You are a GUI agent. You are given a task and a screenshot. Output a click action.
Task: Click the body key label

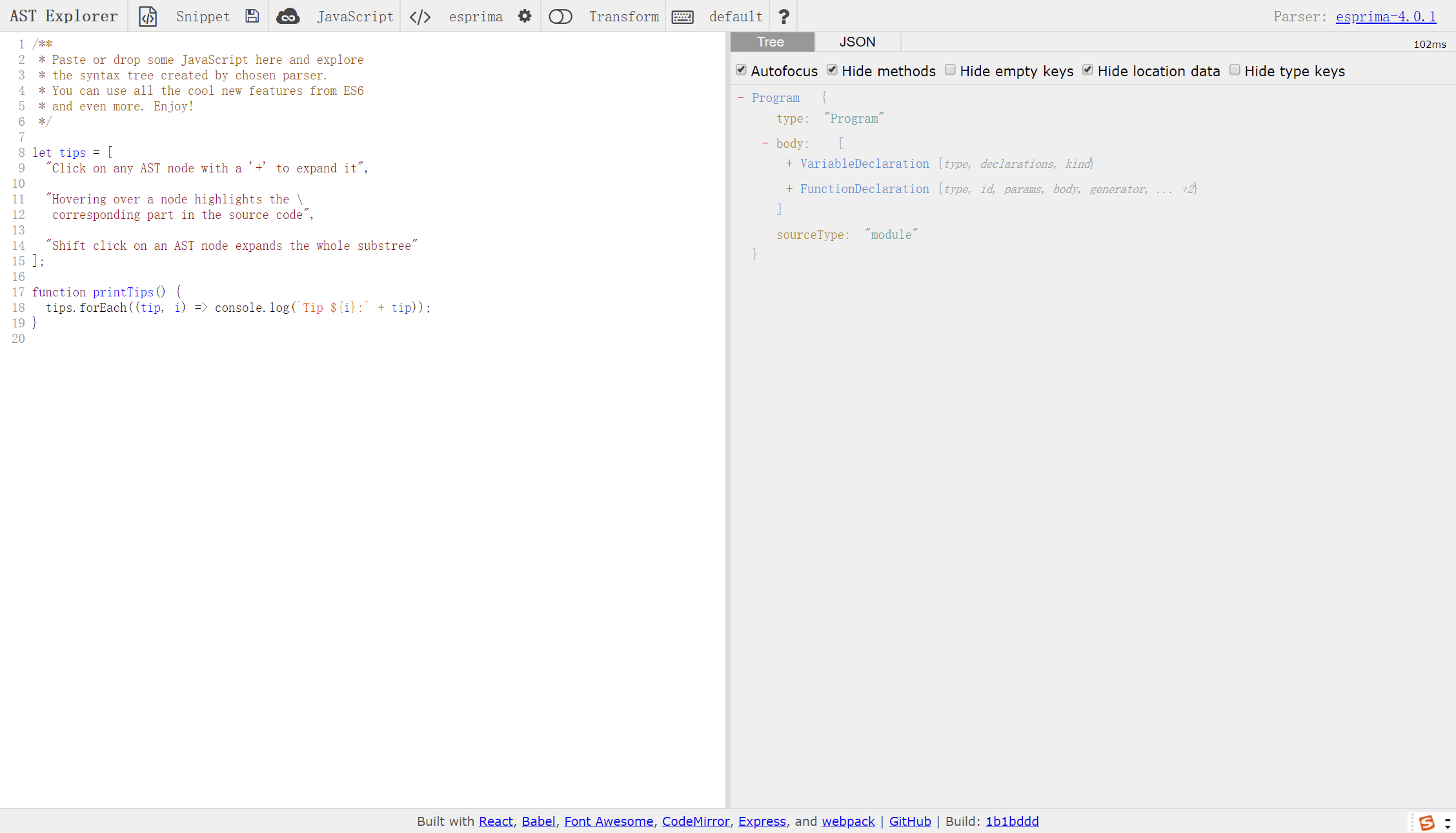tap(789, 144)
